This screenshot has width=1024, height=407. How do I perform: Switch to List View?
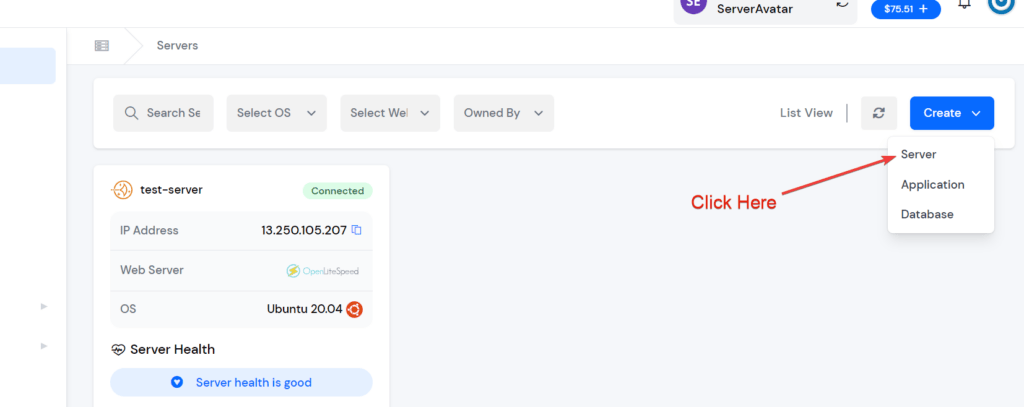tap(806, 113)
